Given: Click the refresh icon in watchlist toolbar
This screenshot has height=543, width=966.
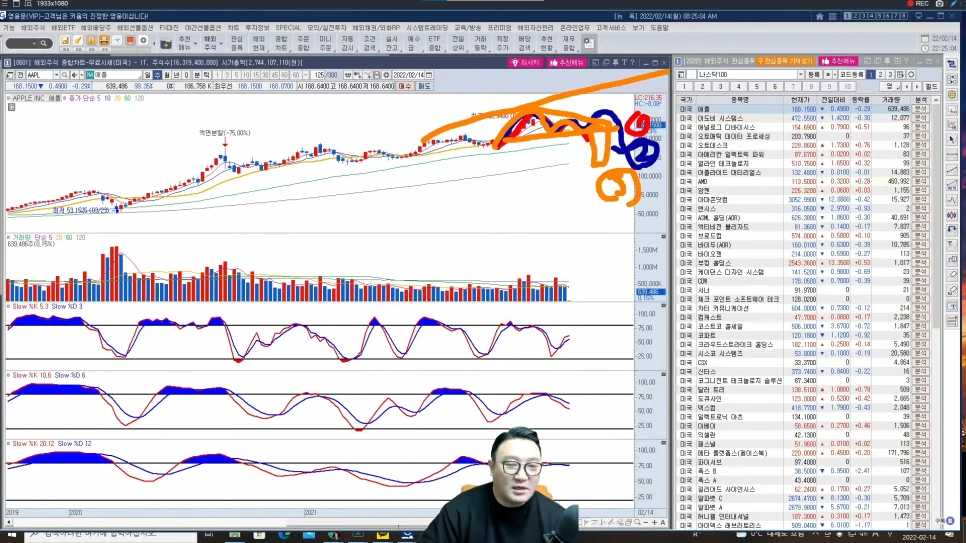Looking at the screenshot, I should click(x=911, y=75).
